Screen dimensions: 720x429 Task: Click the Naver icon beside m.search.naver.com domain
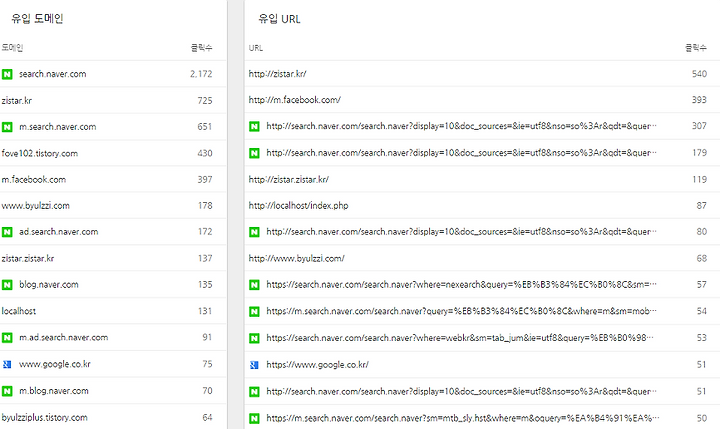point(7,127)
